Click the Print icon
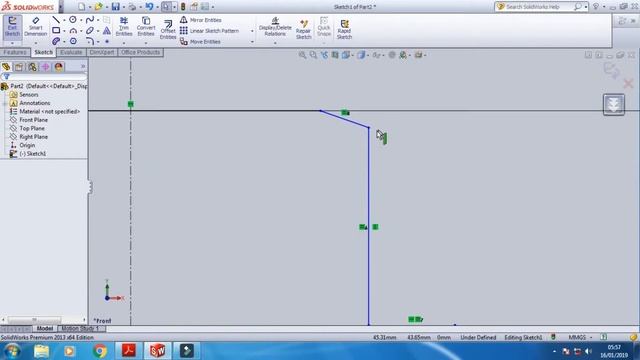 coord(132,7)
